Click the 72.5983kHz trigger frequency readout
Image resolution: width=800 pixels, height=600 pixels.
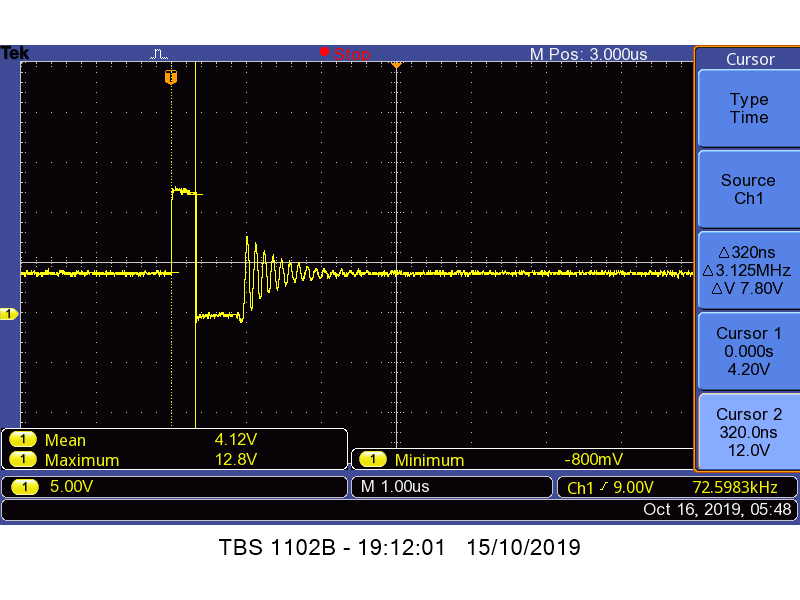click(x=735, y=487)
